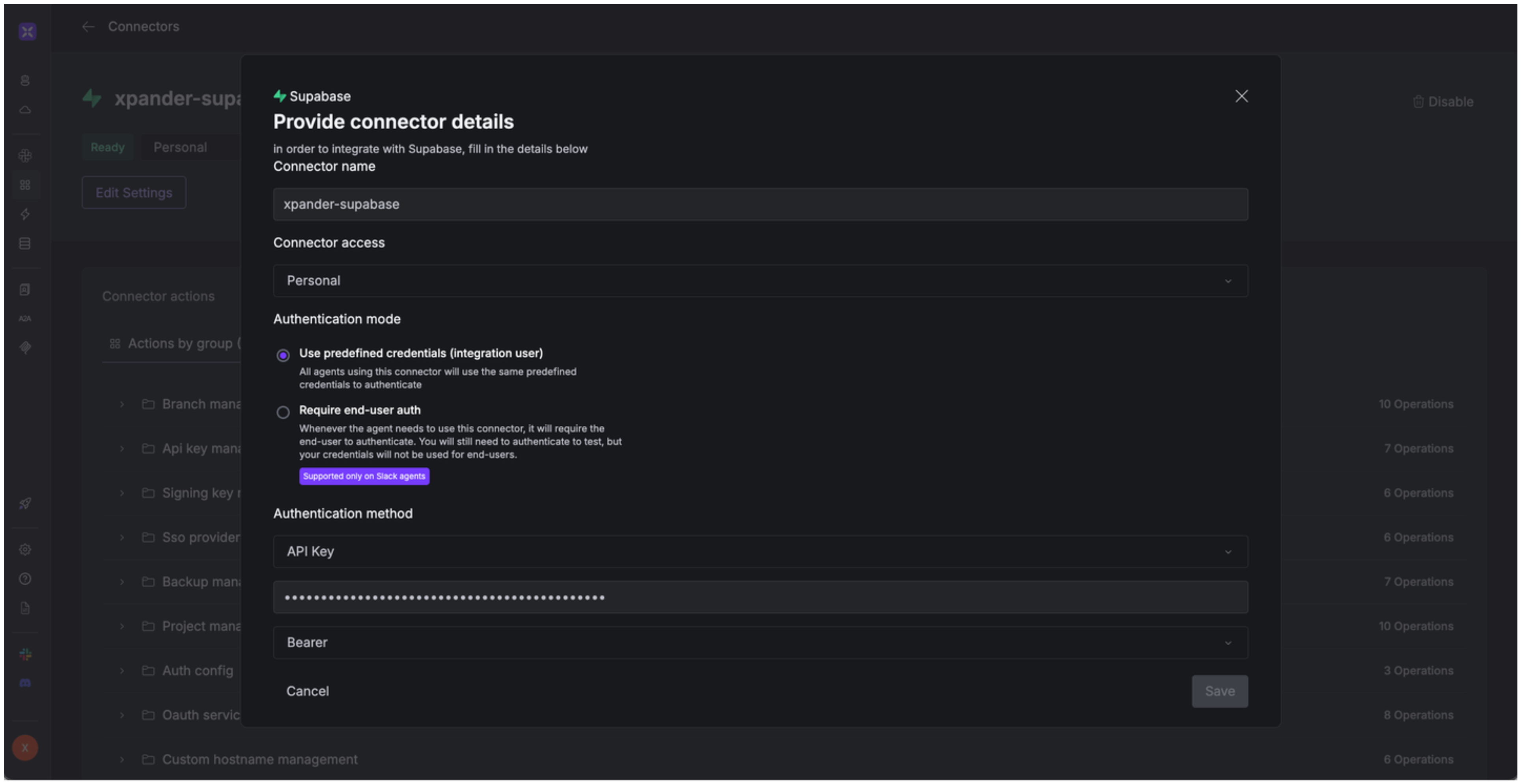Open the Bearer token type dropdown

tap(760, 642)
